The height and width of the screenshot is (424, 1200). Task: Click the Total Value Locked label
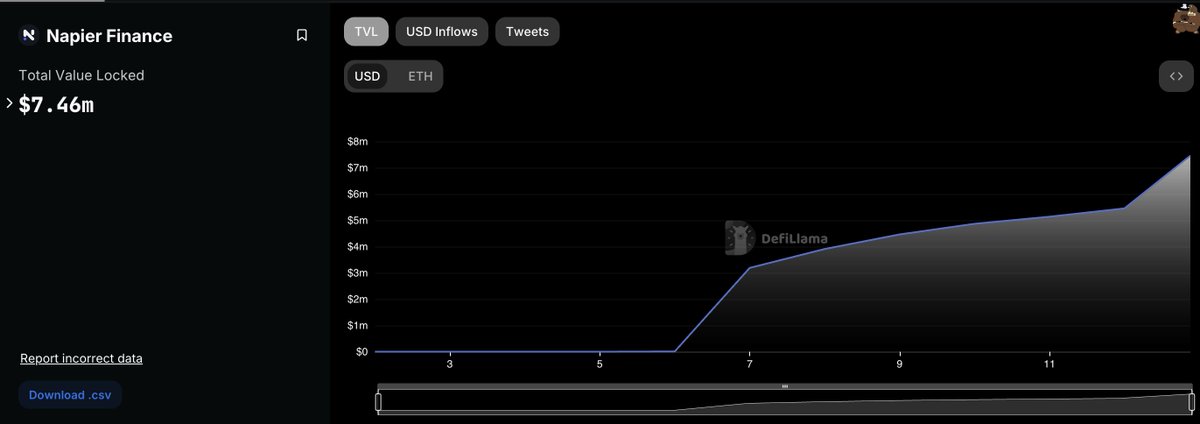(81, 75)
